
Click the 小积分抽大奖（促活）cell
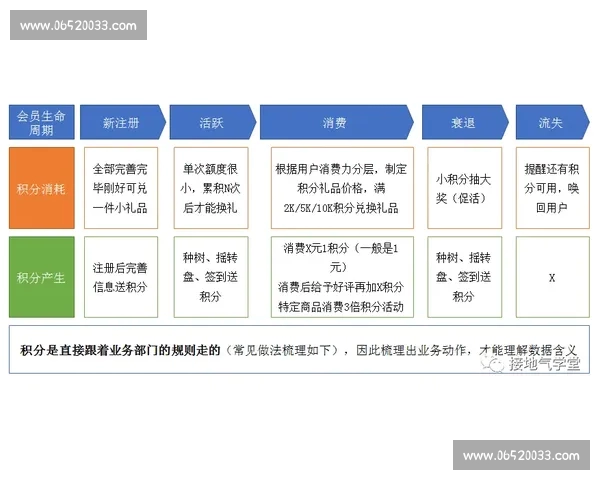(x=465, y=188)
